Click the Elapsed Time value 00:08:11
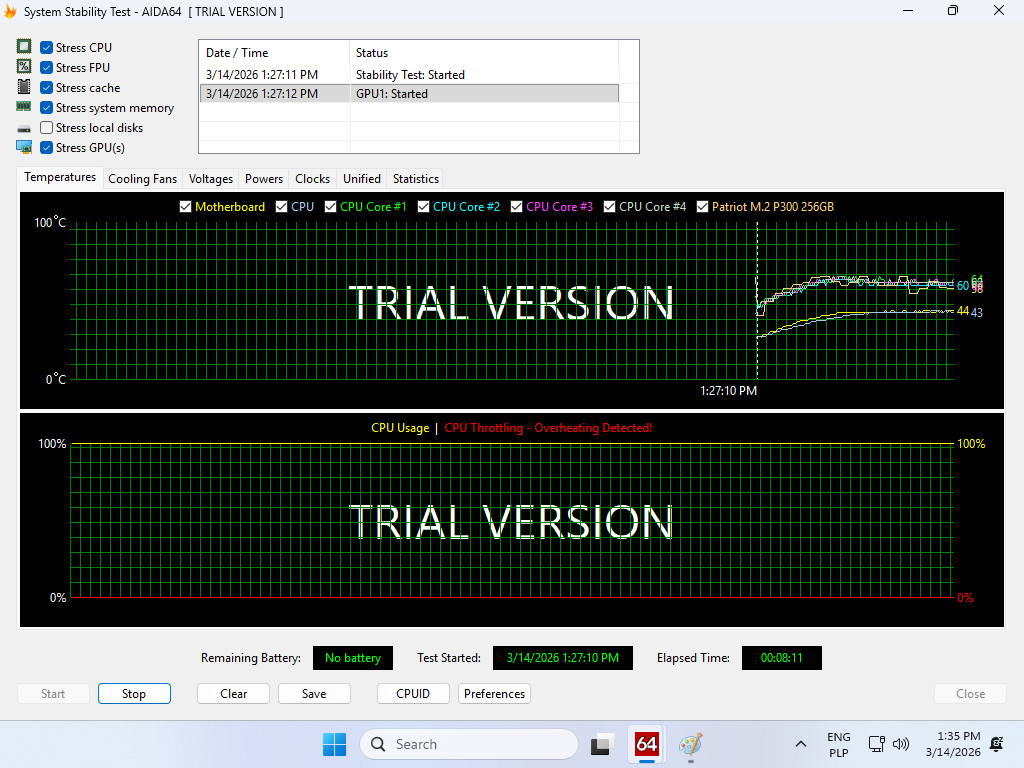 coord(782,658)
